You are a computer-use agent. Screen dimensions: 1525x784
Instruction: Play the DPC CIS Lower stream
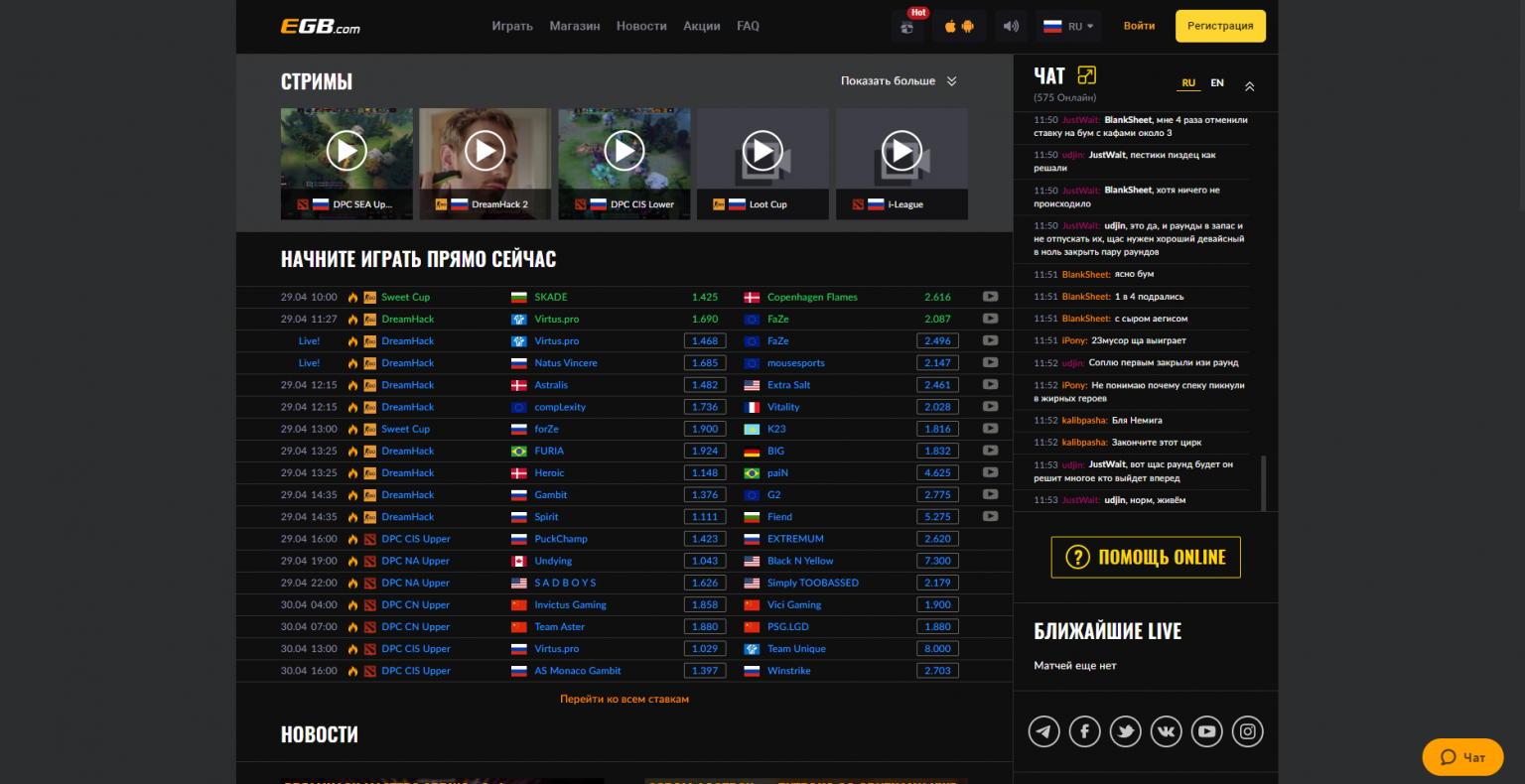(624, 151)
